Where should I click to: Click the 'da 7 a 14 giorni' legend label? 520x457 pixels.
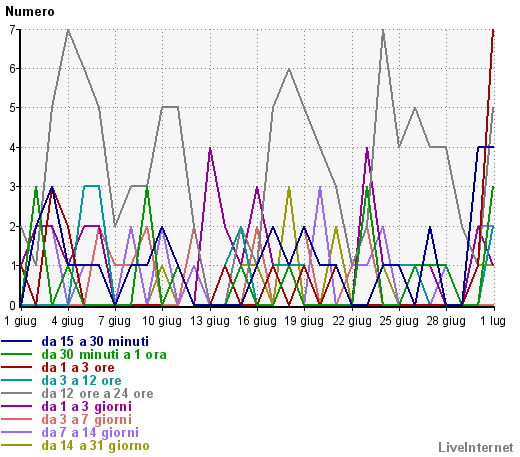[x=90, y=433]
